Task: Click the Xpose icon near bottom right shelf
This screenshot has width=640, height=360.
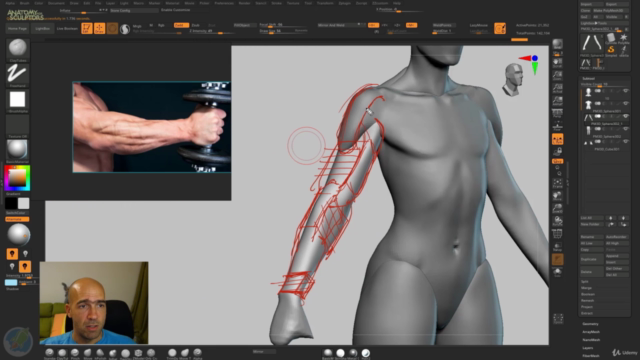Action: 558,318
